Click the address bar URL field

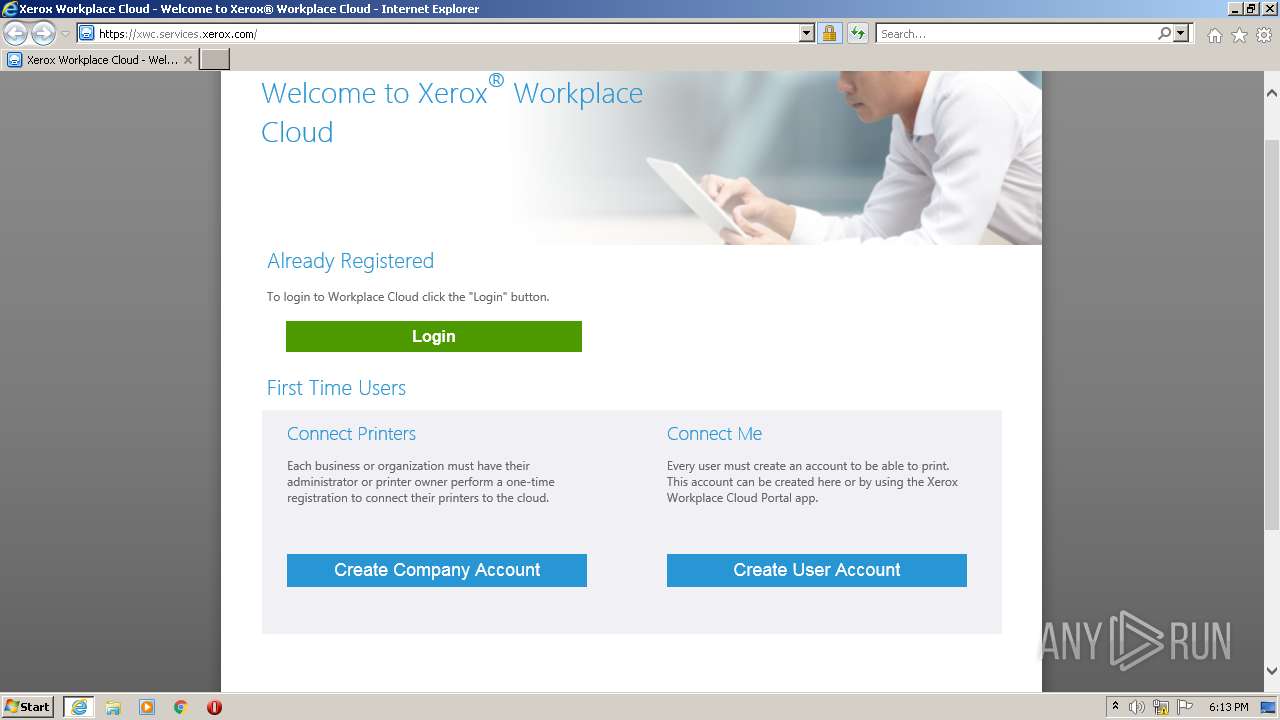pos(447,34)
